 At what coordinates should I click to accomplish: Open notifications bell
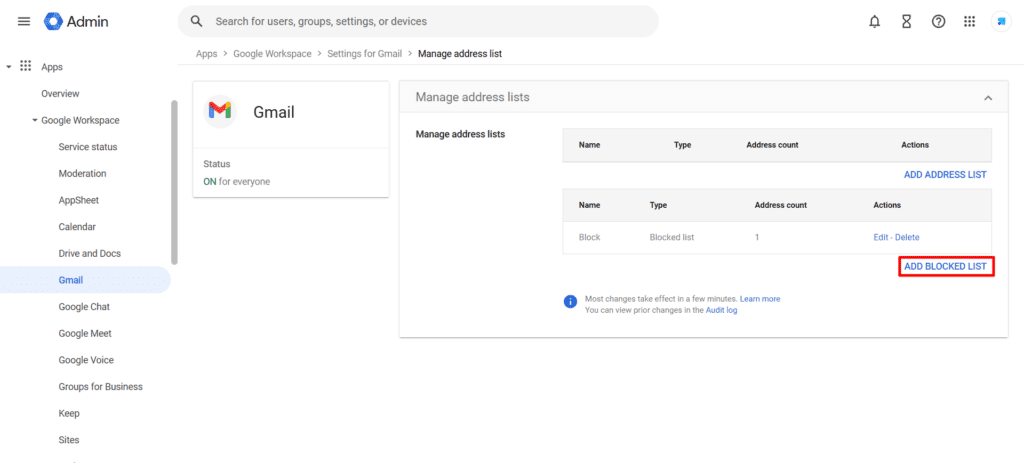(x=874, y=22)
